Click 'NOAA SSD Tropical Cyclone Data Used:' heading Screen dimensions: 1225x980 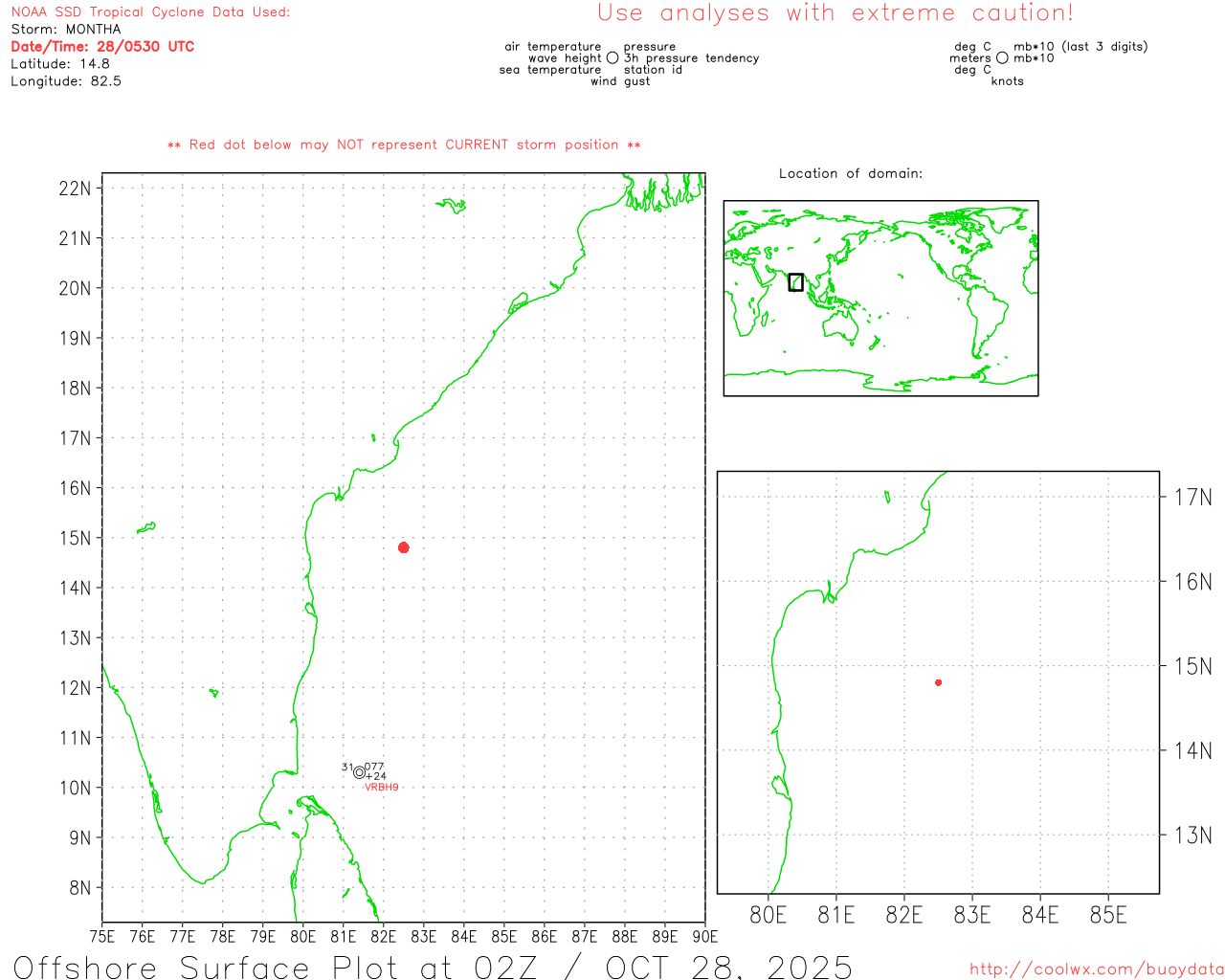[150, 12]
